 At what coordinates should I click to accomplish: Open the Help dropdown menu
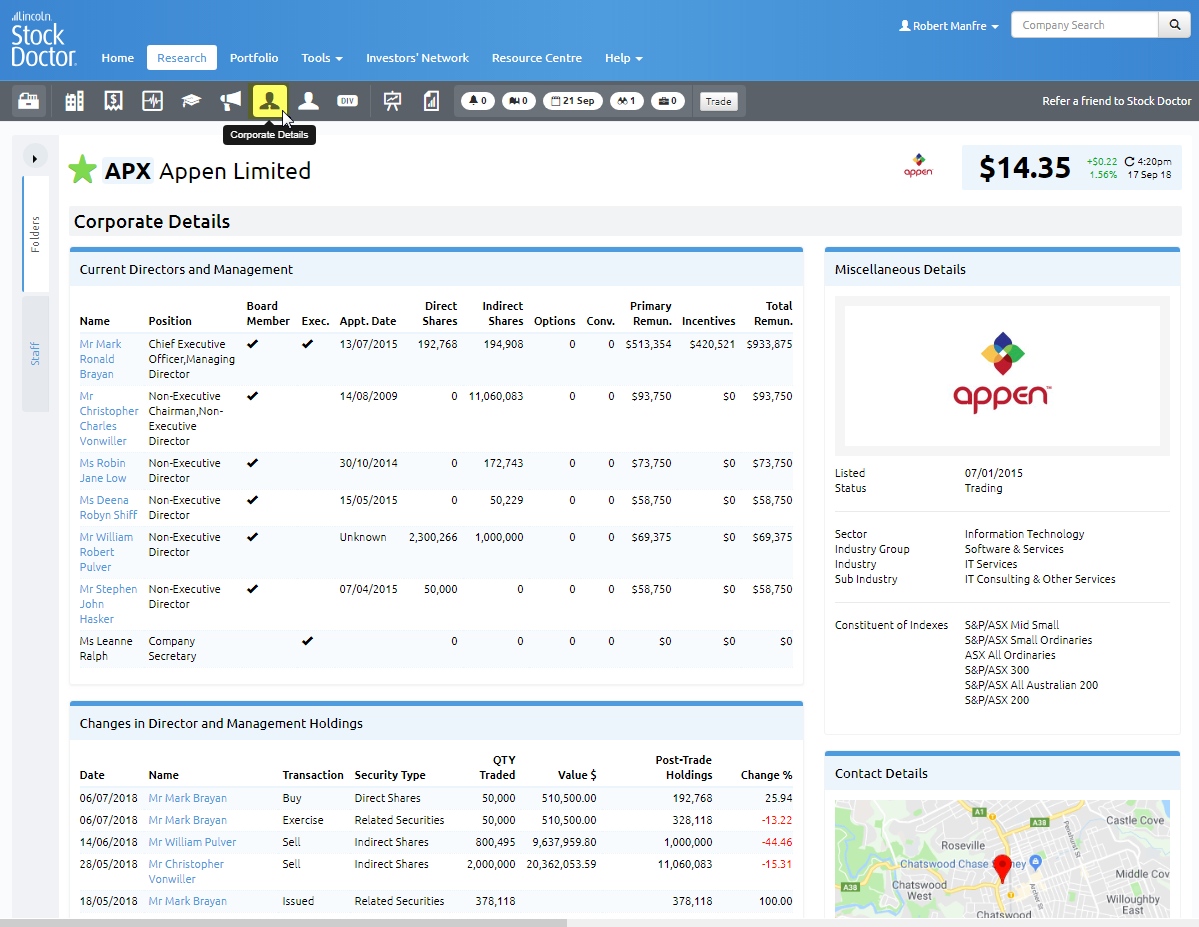(x=623, y=58)
